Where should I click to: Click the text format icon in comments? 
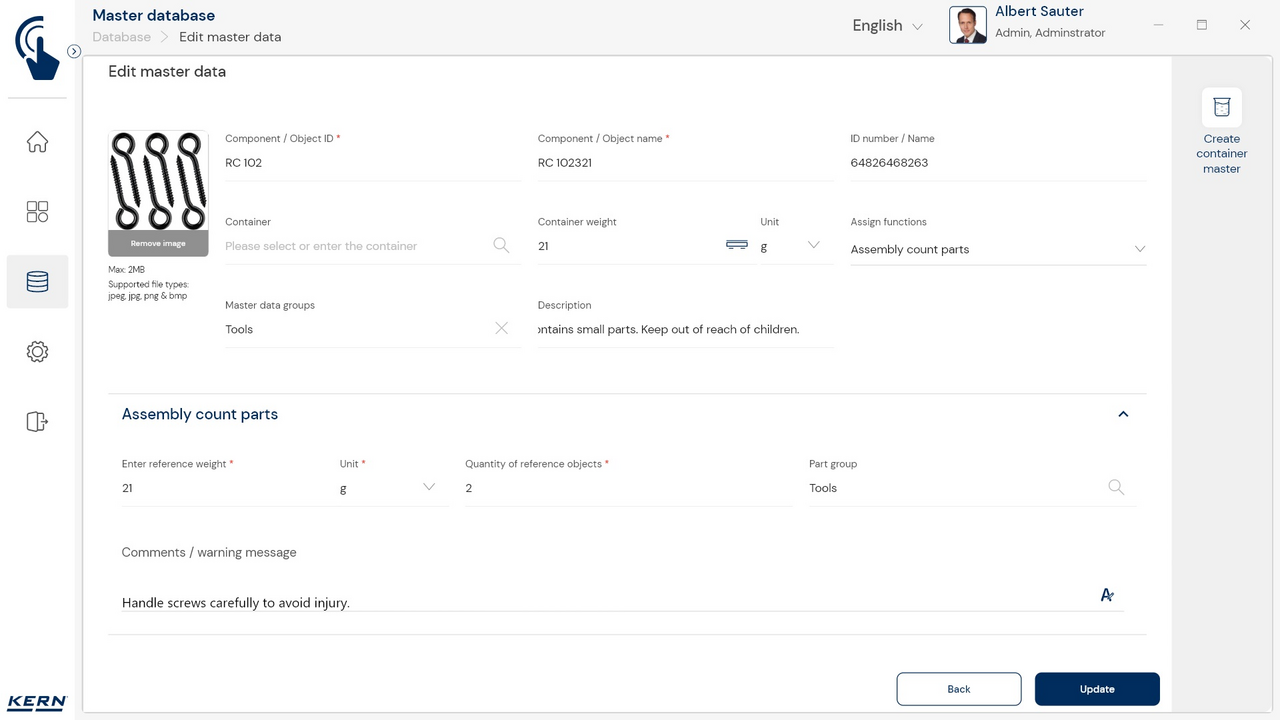[1107, 595]
